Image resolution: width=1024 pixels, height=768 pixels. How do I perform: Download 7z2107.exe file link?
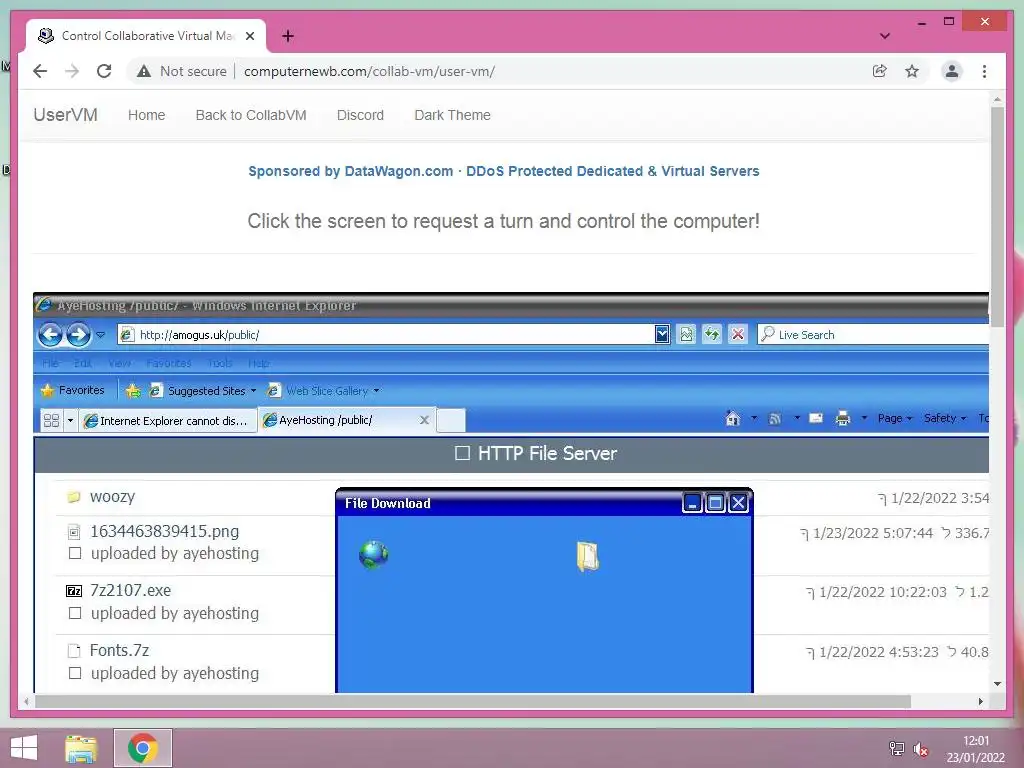pos(131,590)
